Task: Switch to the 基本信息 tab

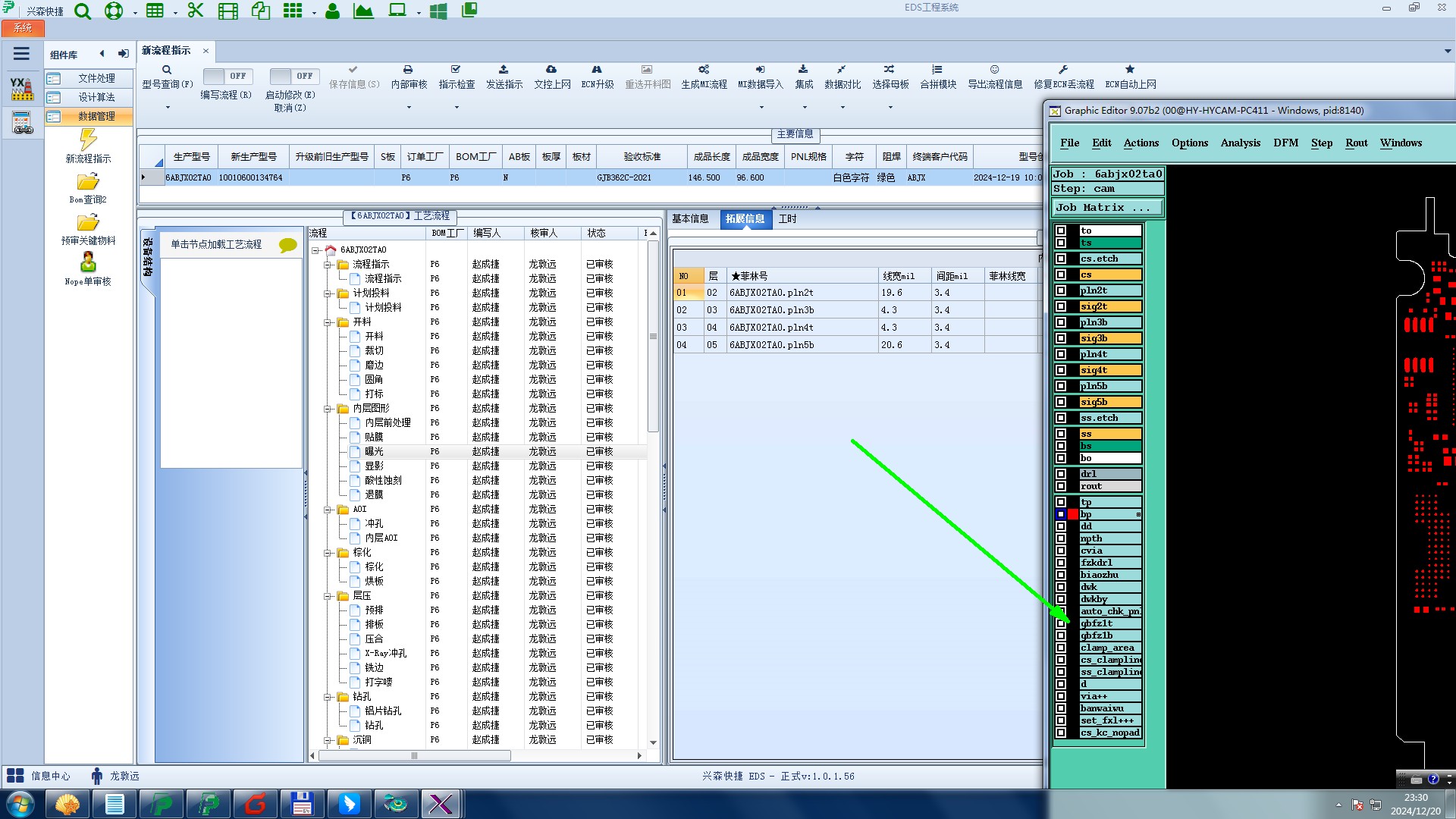Action: (x=690, y=219)
